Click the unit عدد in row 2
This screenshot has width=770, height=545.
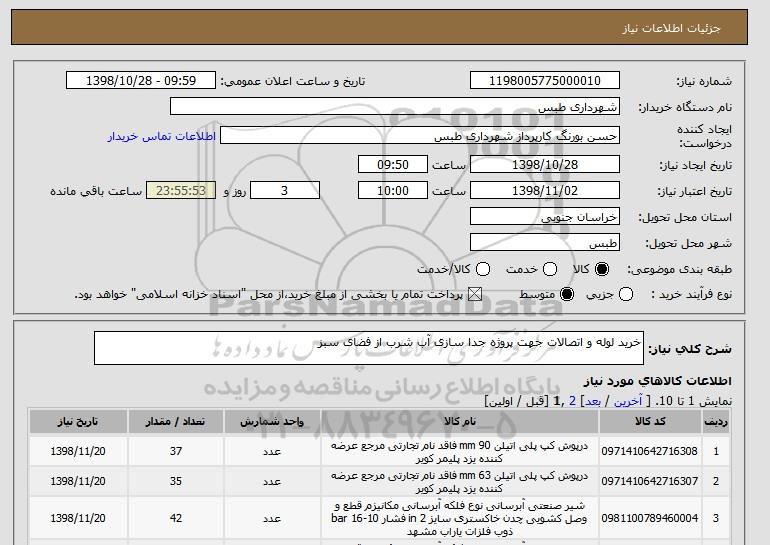(x=272, y=482)
